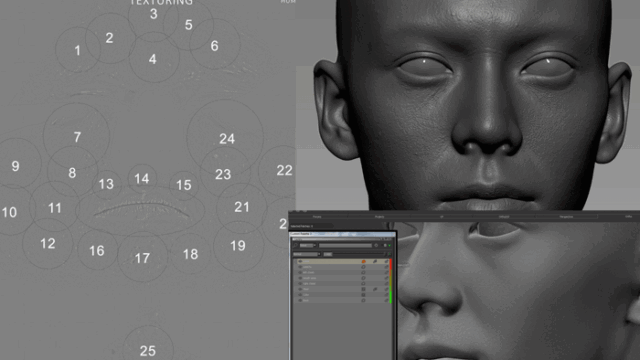Image resolution: width=640 pixels, height=360 pixels.
Task: Click the arrow at the blend dropdown edge
Action: click(319, 254)
